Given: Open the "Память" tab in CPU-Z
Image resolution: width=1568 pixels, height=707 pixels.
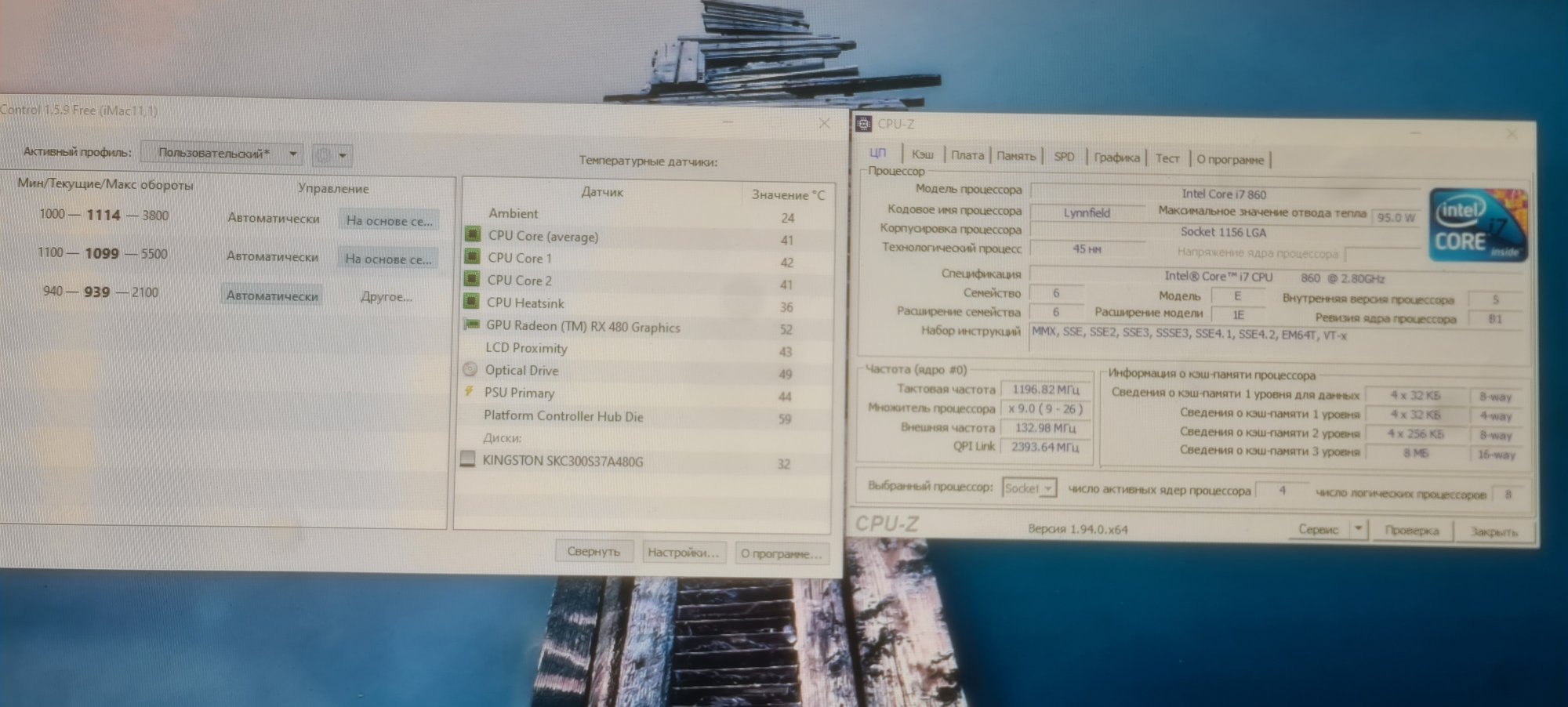Looking at the screenshot, I should [x=1016, y=156].
